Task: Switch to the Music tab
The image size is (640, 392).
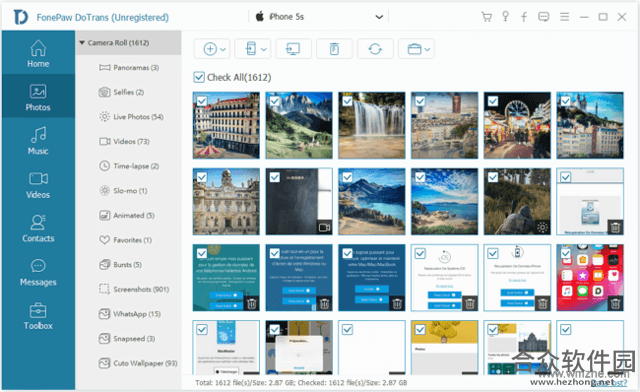Action: 38,140
